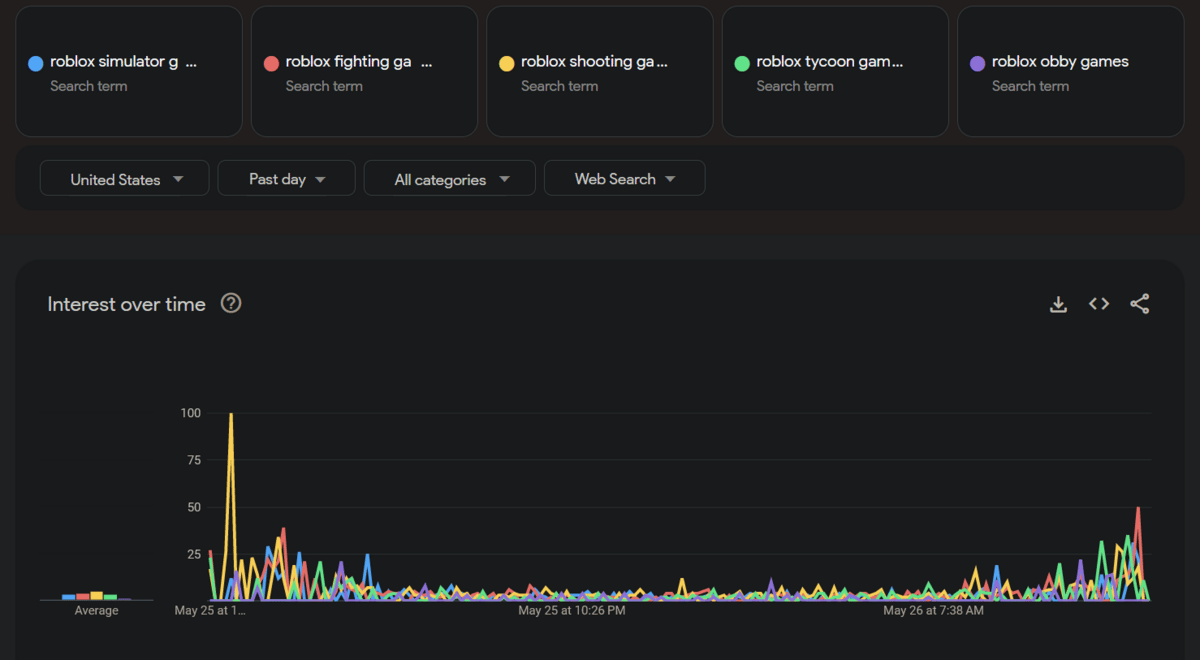The image size is (1200, 660).
Task: Open the Web Search type dropdown
Action: pos(625,179)
